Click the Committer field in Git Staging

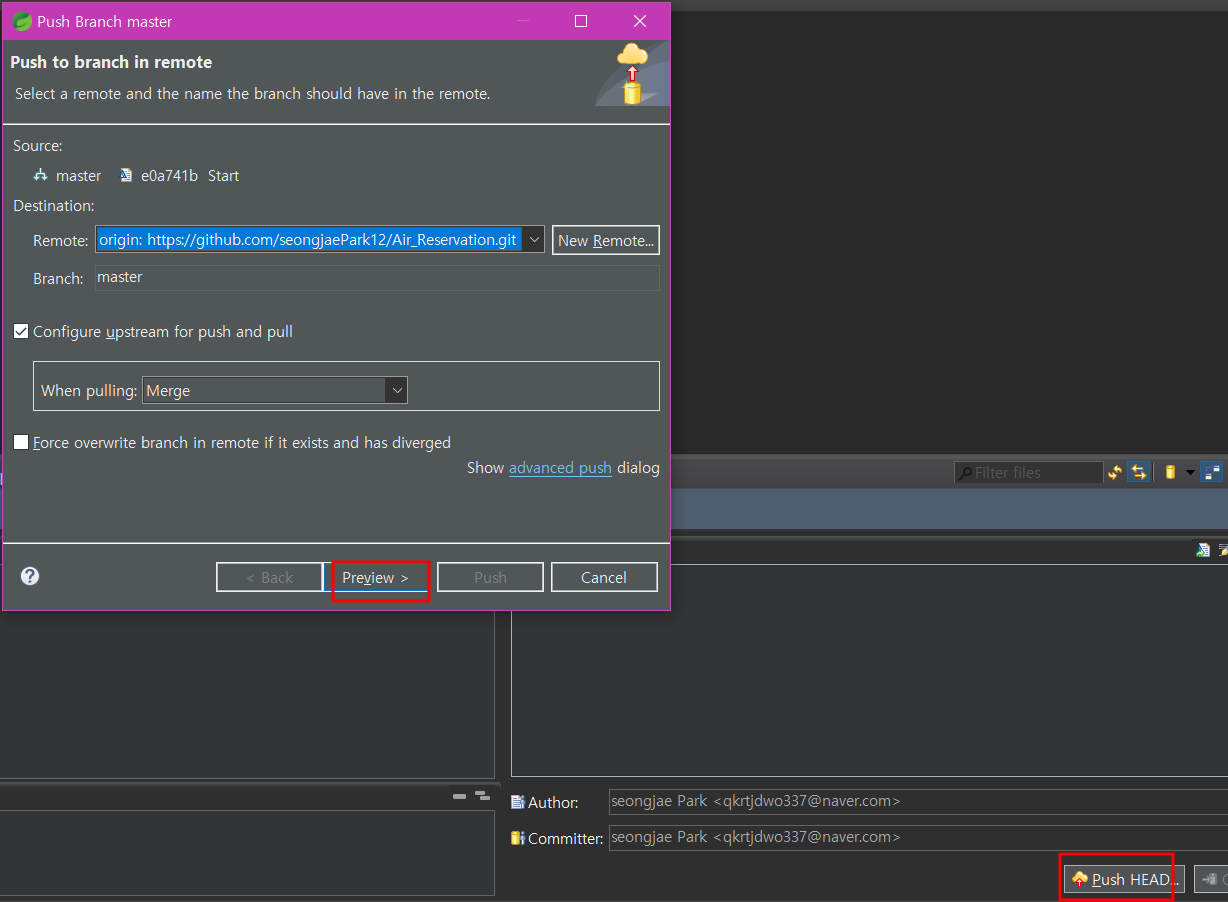[x=918, y=838]
